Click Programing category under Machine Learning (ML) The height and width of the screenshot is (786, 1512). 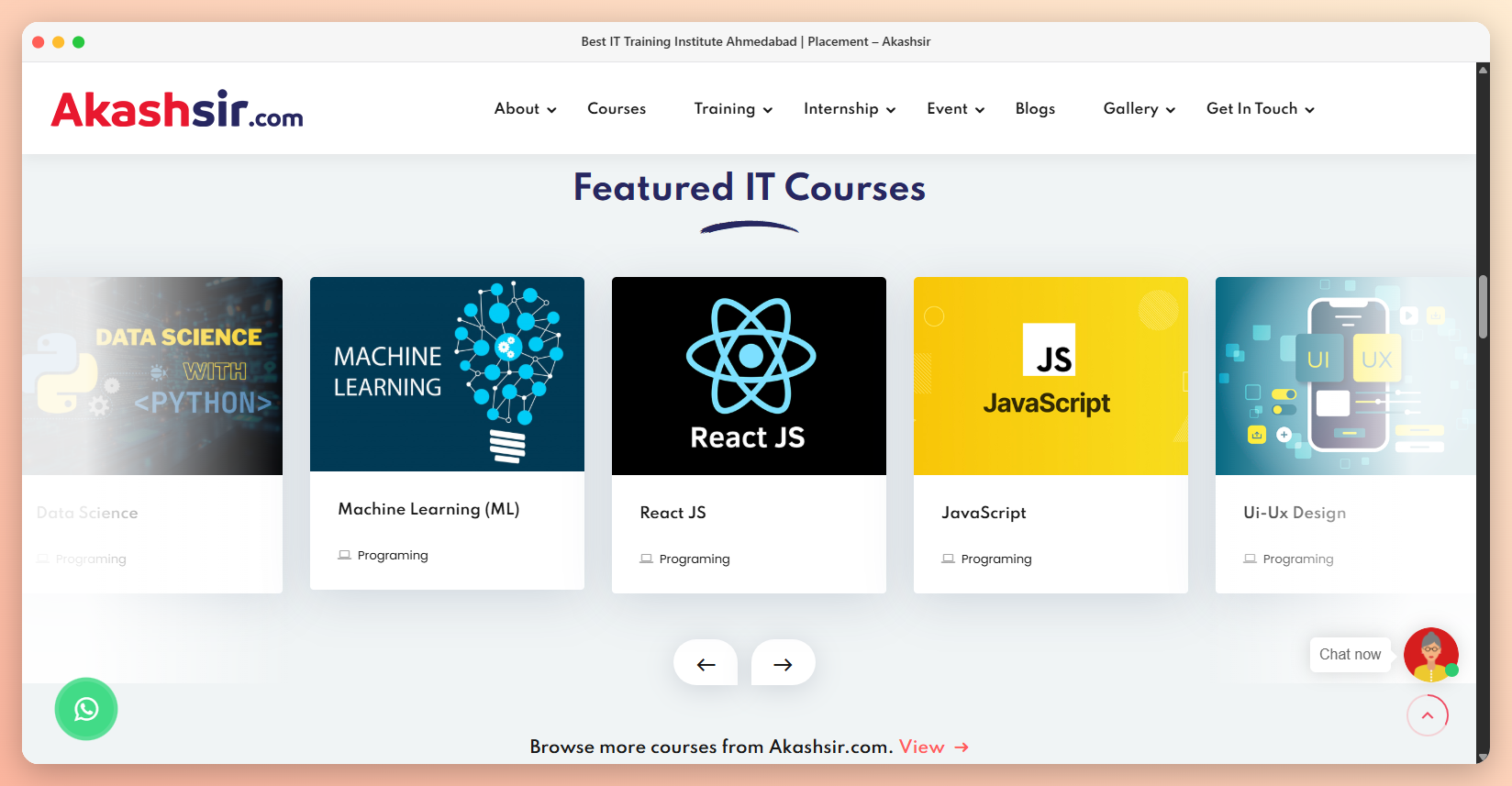tap(393, 555)
